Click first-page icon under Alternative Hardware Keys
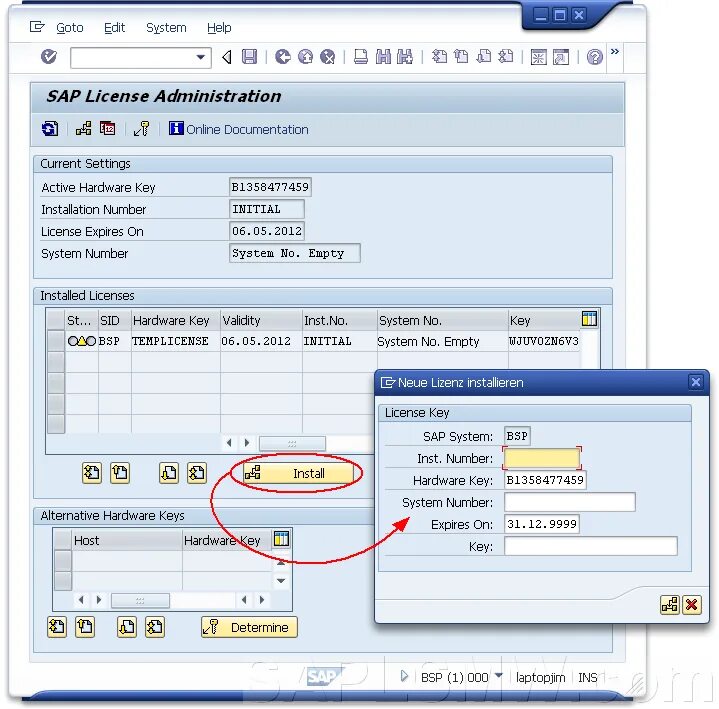Screen dimensions: 719x709 pos(57,627)
